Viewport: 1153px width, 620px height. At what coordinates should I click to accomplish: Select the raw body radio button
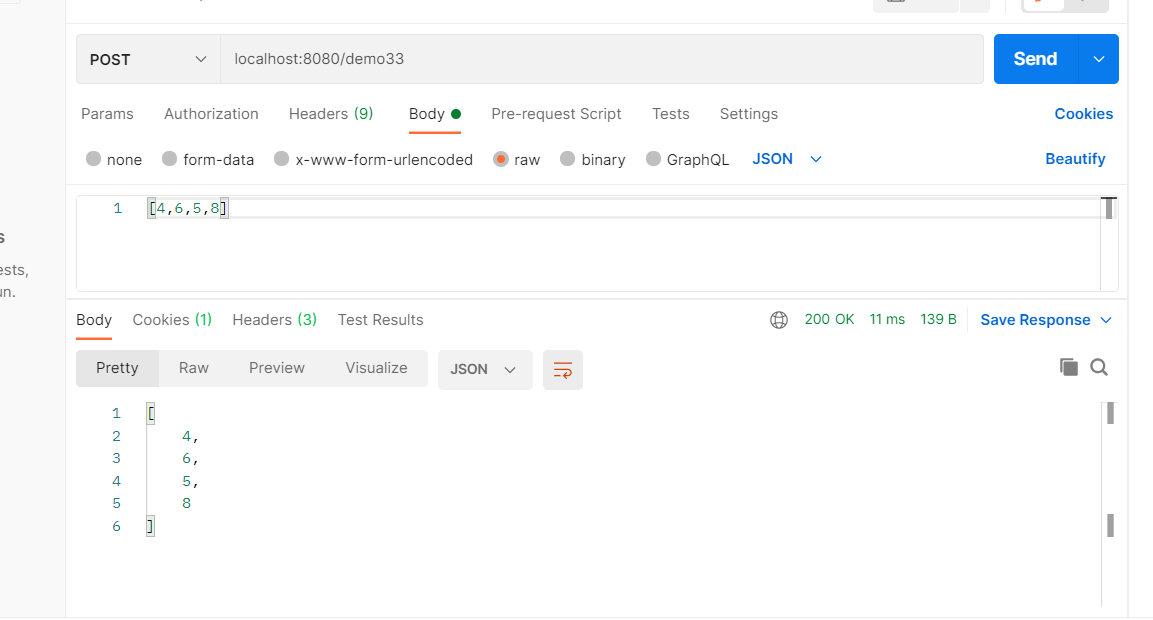click(x=501, y=159)
